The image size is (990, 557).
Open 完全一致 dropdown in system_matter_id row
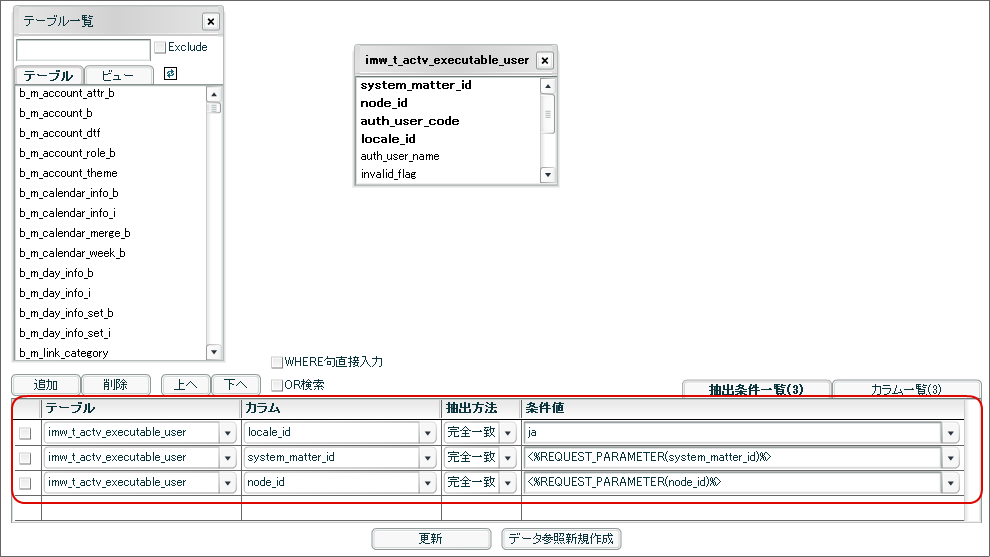(x=508, y=458)
